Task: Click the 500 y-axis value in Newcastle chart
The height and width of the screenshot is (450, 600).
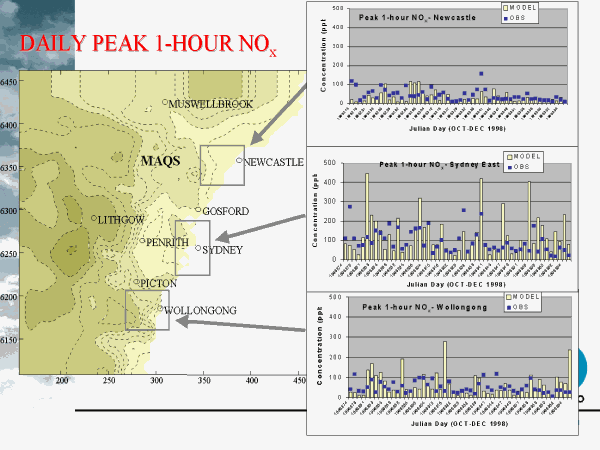Action: [x=338, y=8]
